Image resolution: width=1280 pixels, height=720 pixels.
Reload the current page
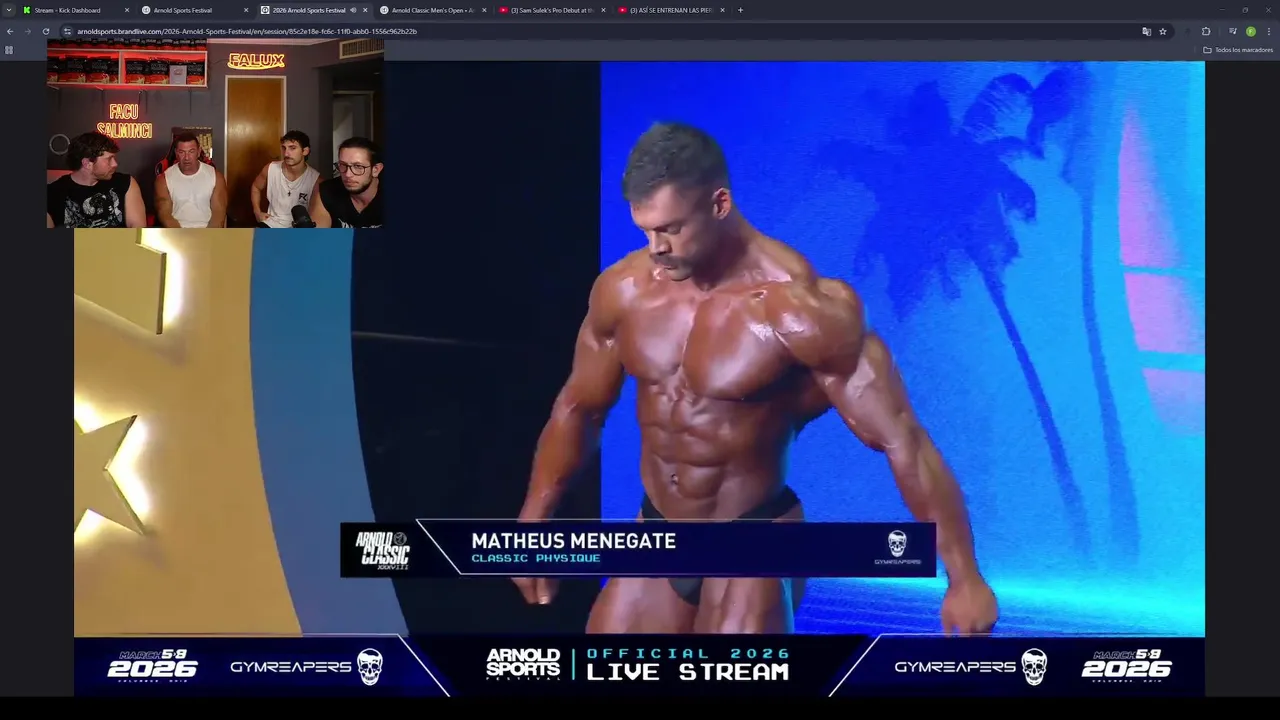pos(46,31)
